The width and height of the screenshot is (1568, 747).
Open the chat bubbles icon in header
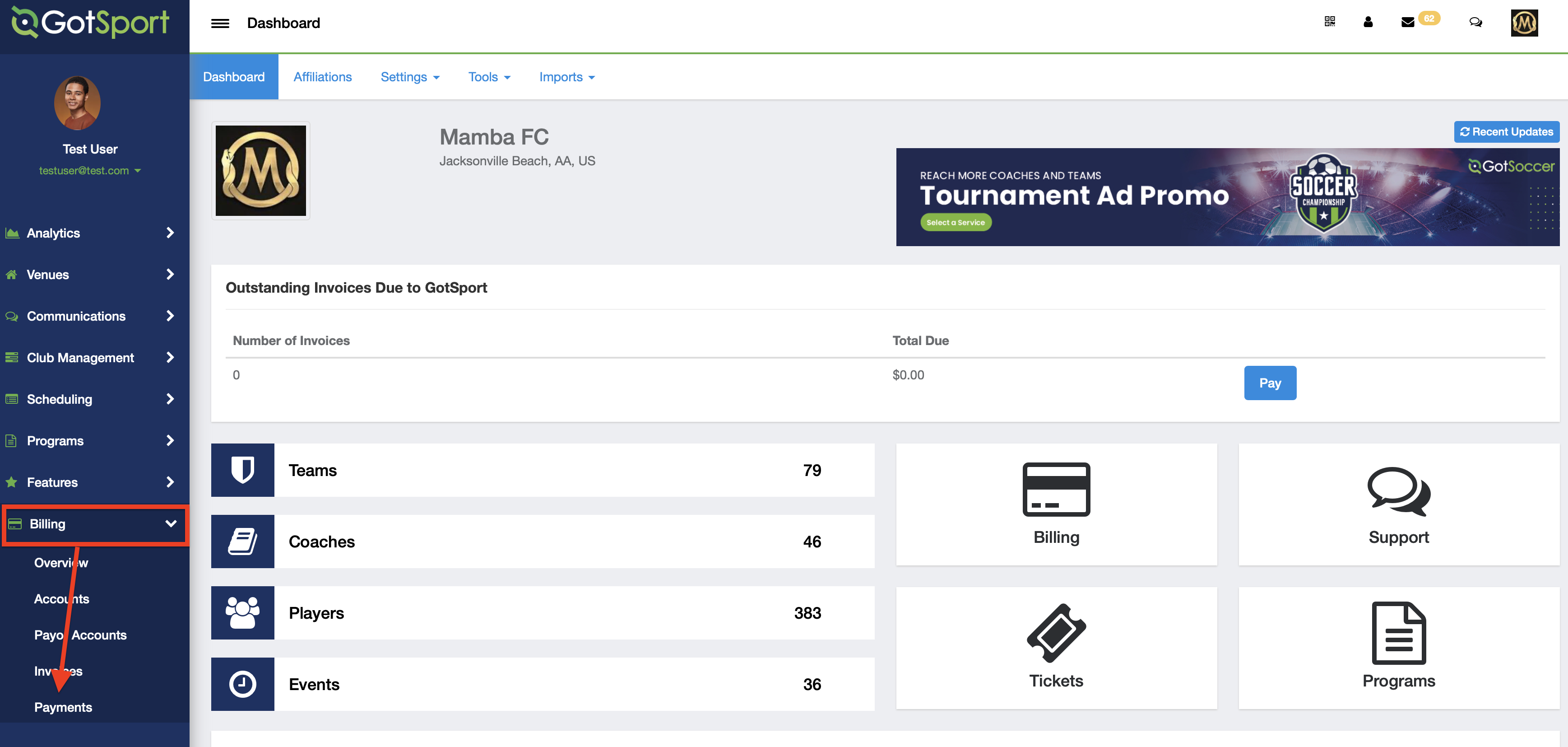[1475, 23]
